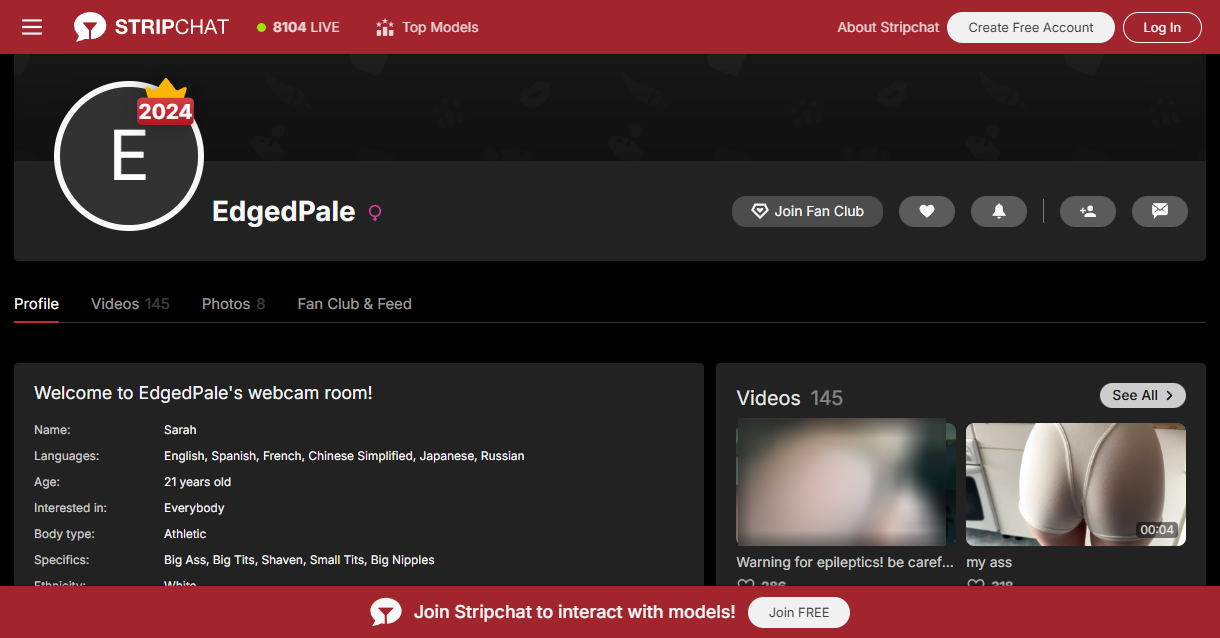
Task: Click Create Free Account button
Action: pyautogui.click(x=1030, y=27)
